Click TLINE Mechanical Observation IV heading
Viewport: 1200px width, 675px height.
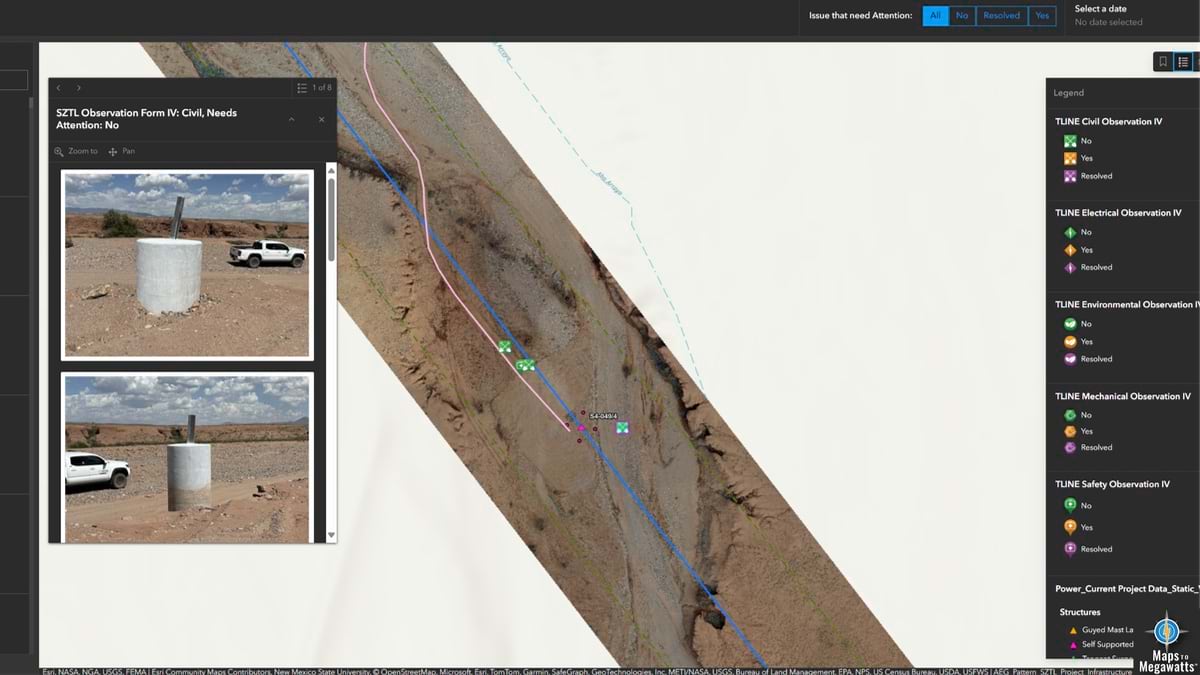coord(1123,396)
